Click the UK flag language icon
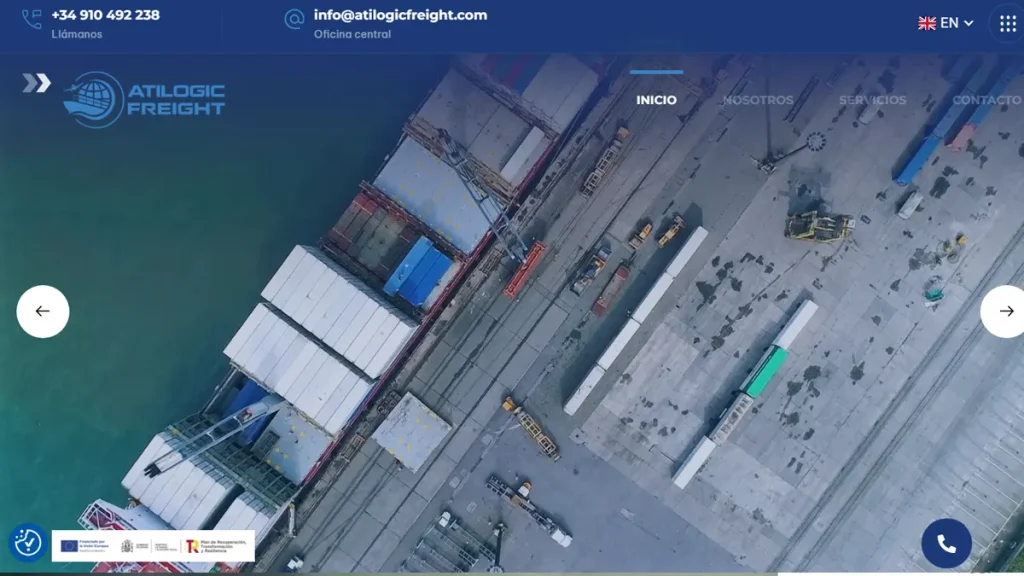Screen dimensions: 1024x576 pyautogui.click(x=927, y=24)
